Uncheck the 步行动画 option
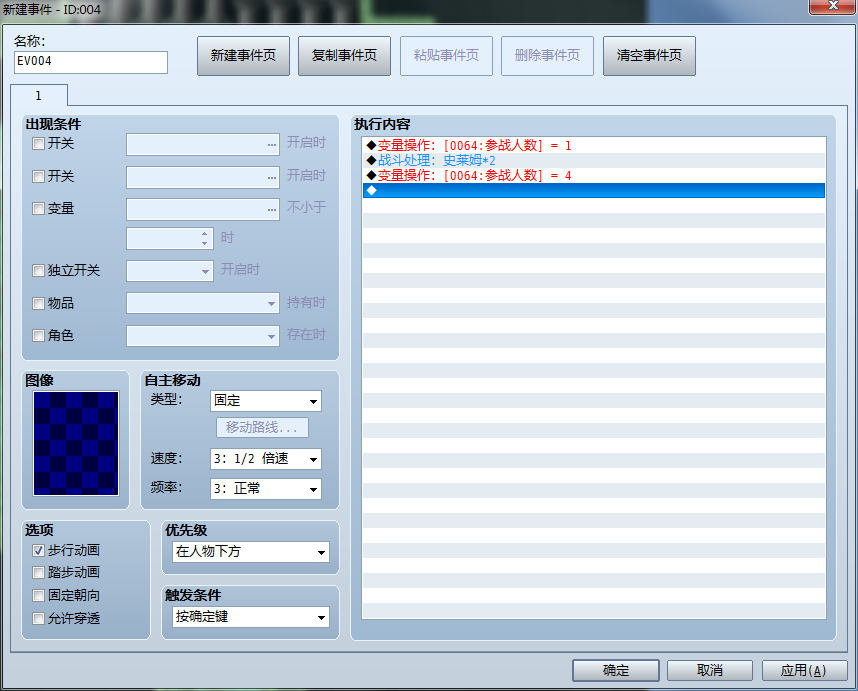The height and width of the screenshot is (691, 858). 38,550
